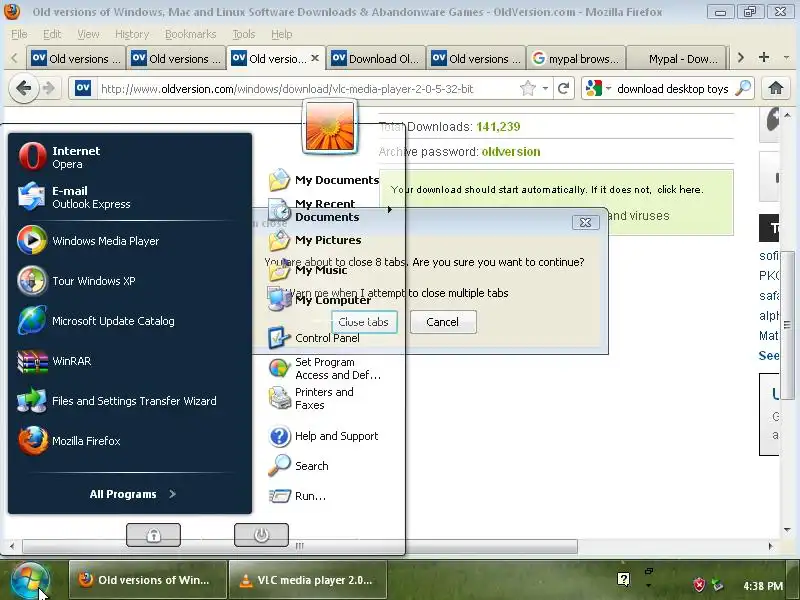Open Set Program Access and Defaults

tap(324, 368)
